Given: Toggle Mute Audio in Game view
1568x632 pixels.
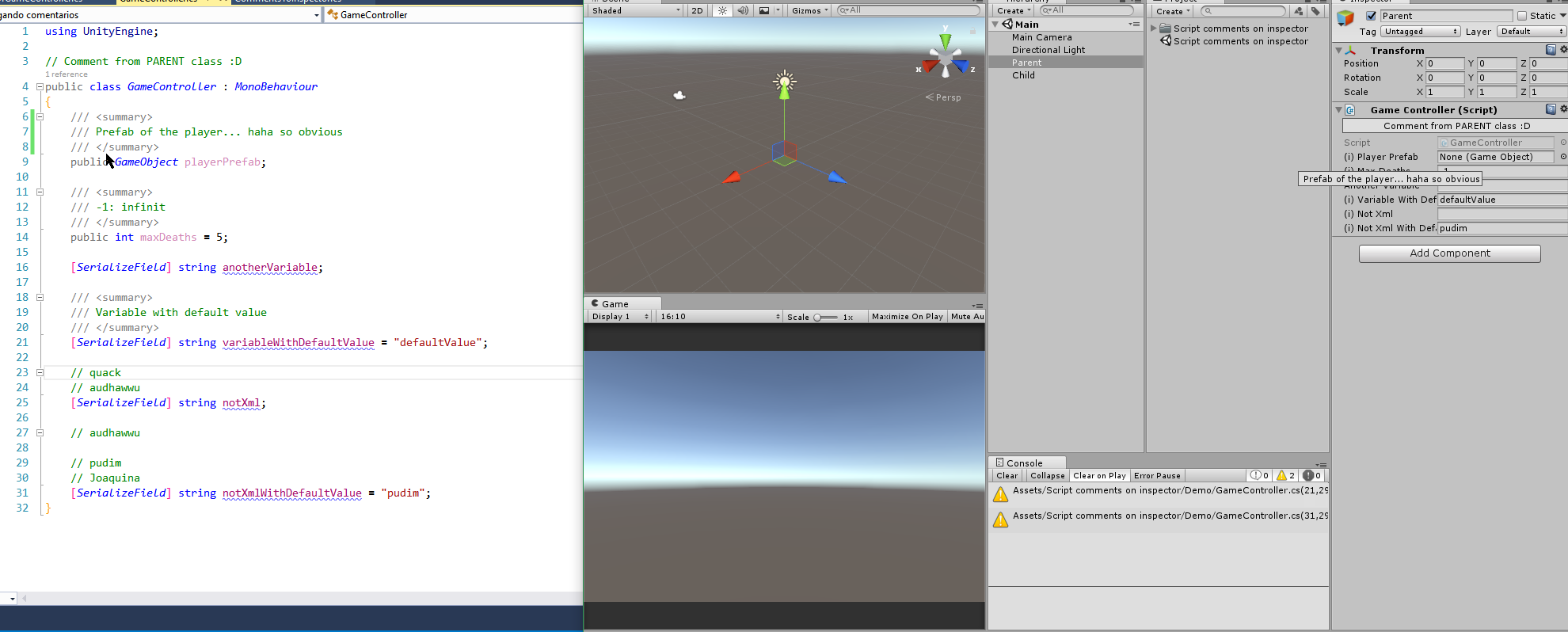Looking at the screenshot, I should [x=967, y=316].
